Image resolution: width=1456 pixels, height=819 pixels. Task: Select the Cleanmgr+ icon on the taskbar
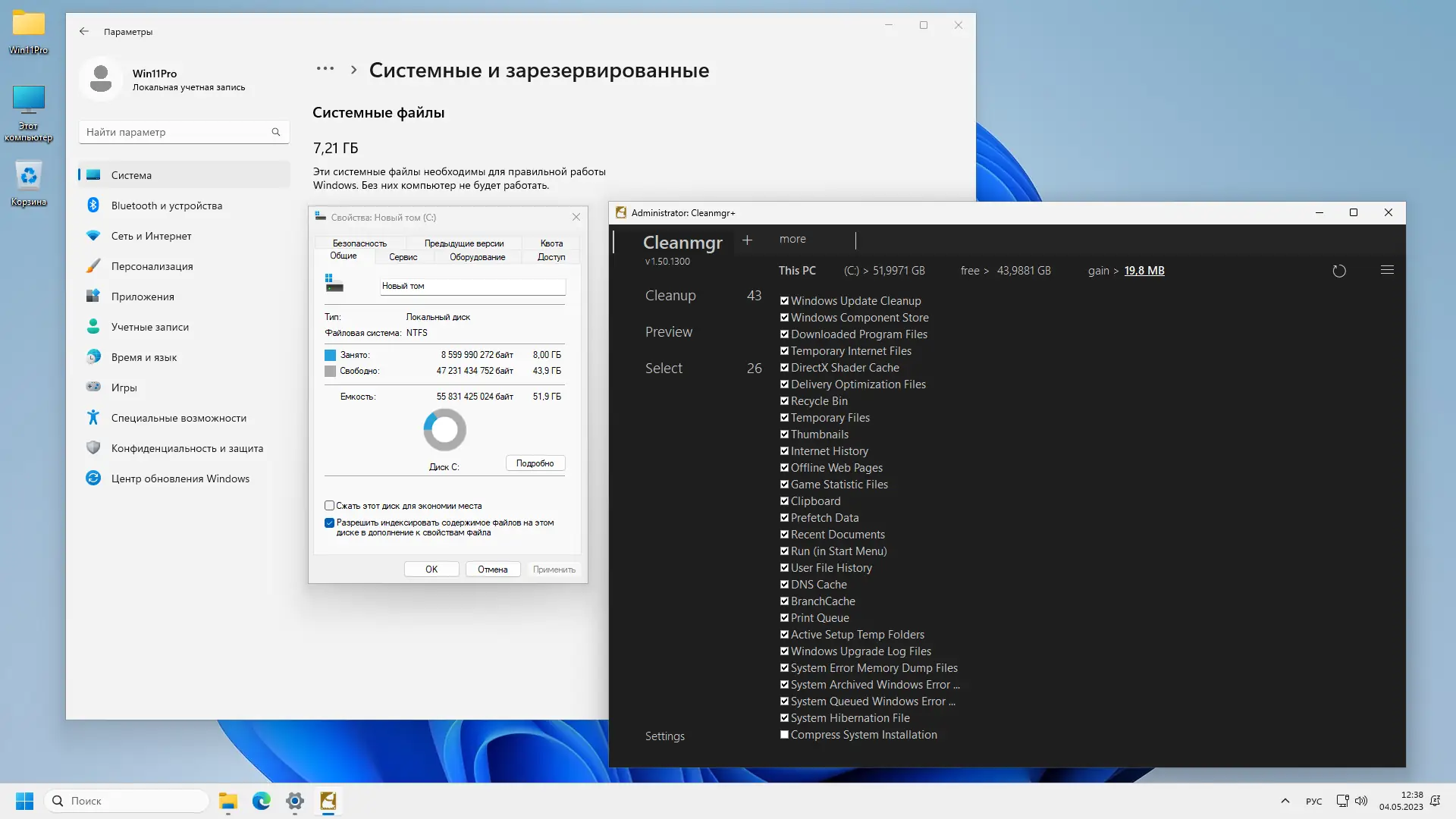tap(328, 801)
